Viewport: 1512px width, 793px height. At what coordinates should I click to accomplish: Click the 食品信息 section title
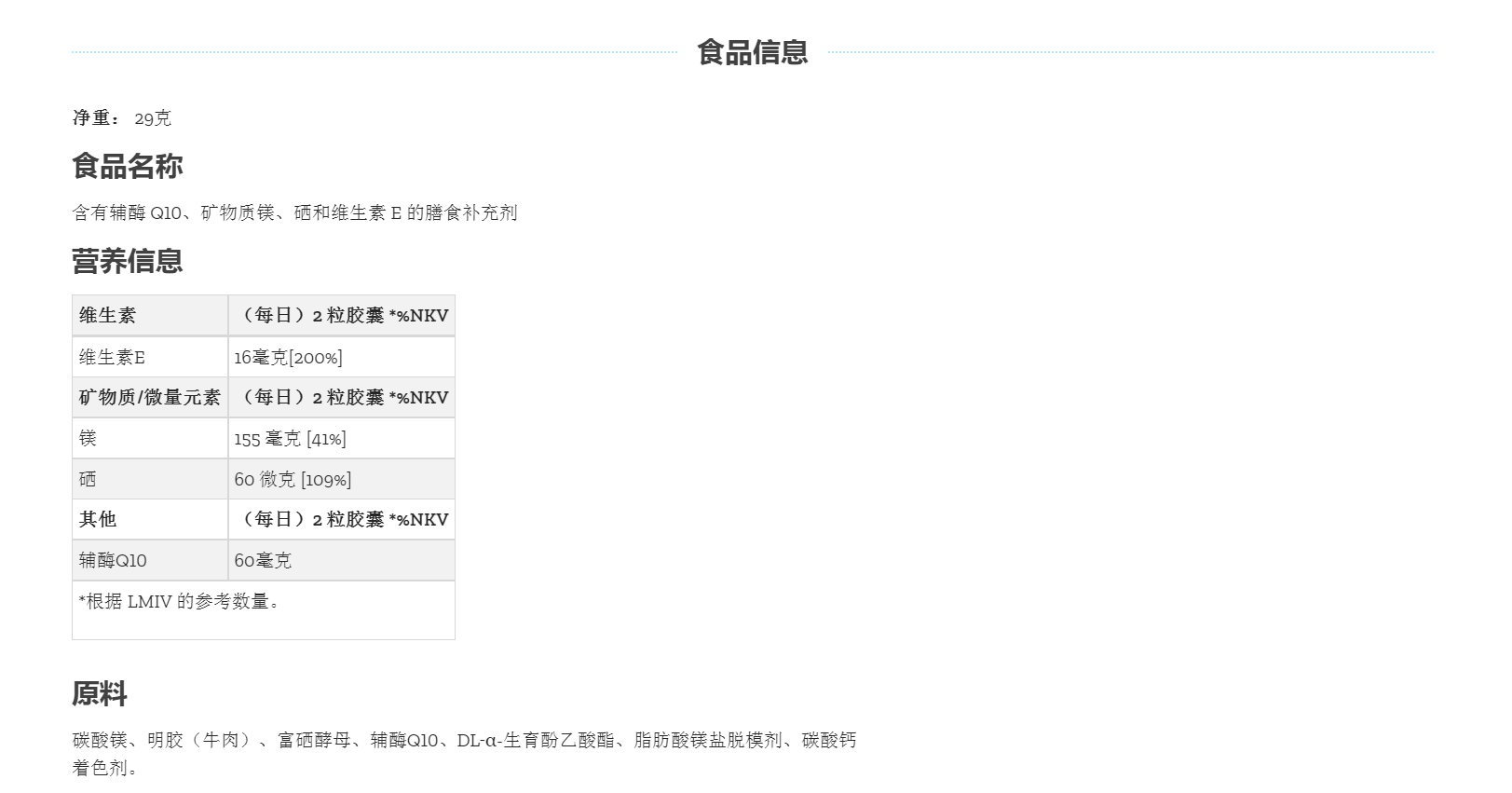752,52
